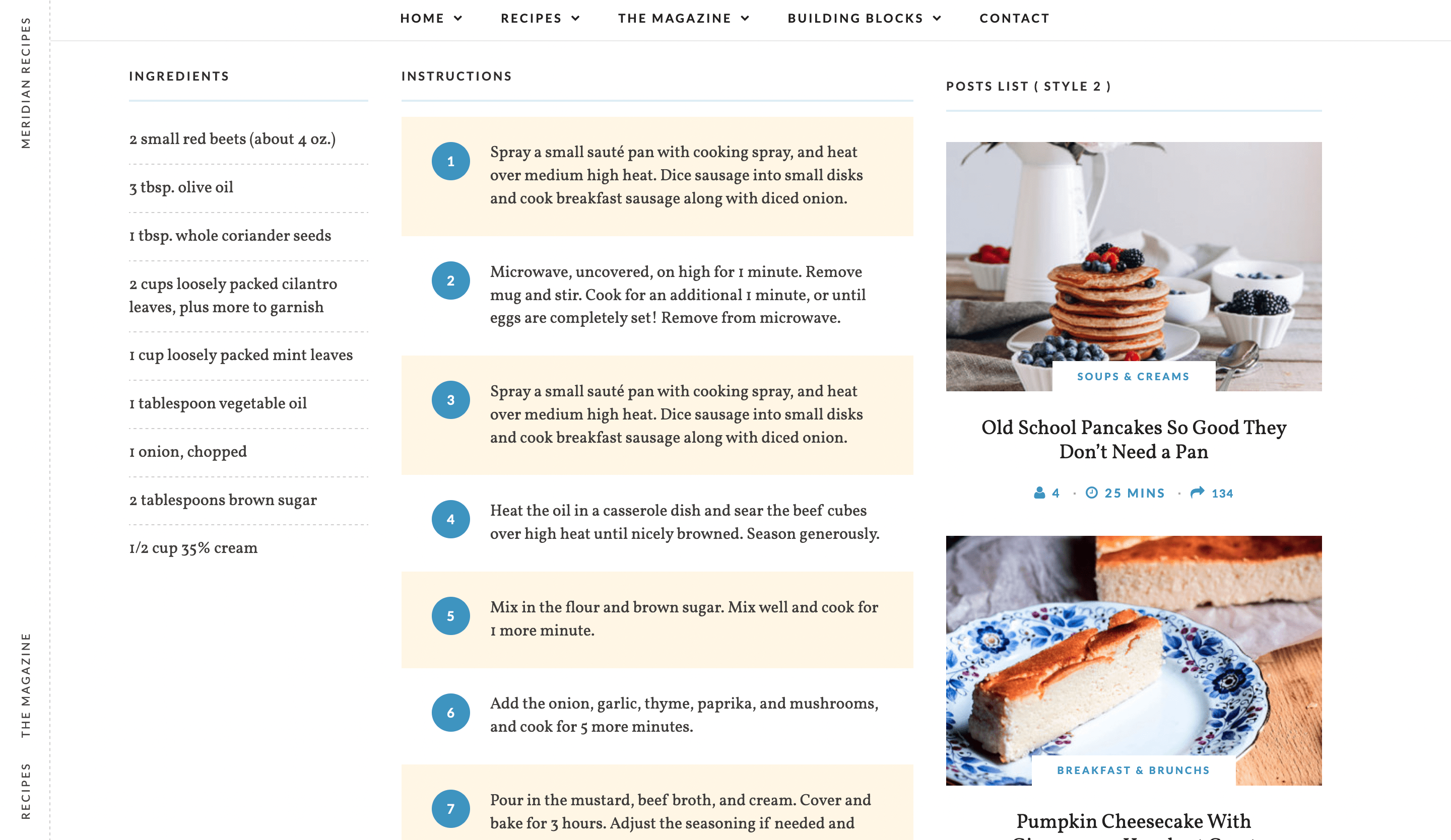1451x840 pixels.
Task: Click the SOUPS & CREAMS category button
Action: pyautogui.click(x=1134, y=377)
